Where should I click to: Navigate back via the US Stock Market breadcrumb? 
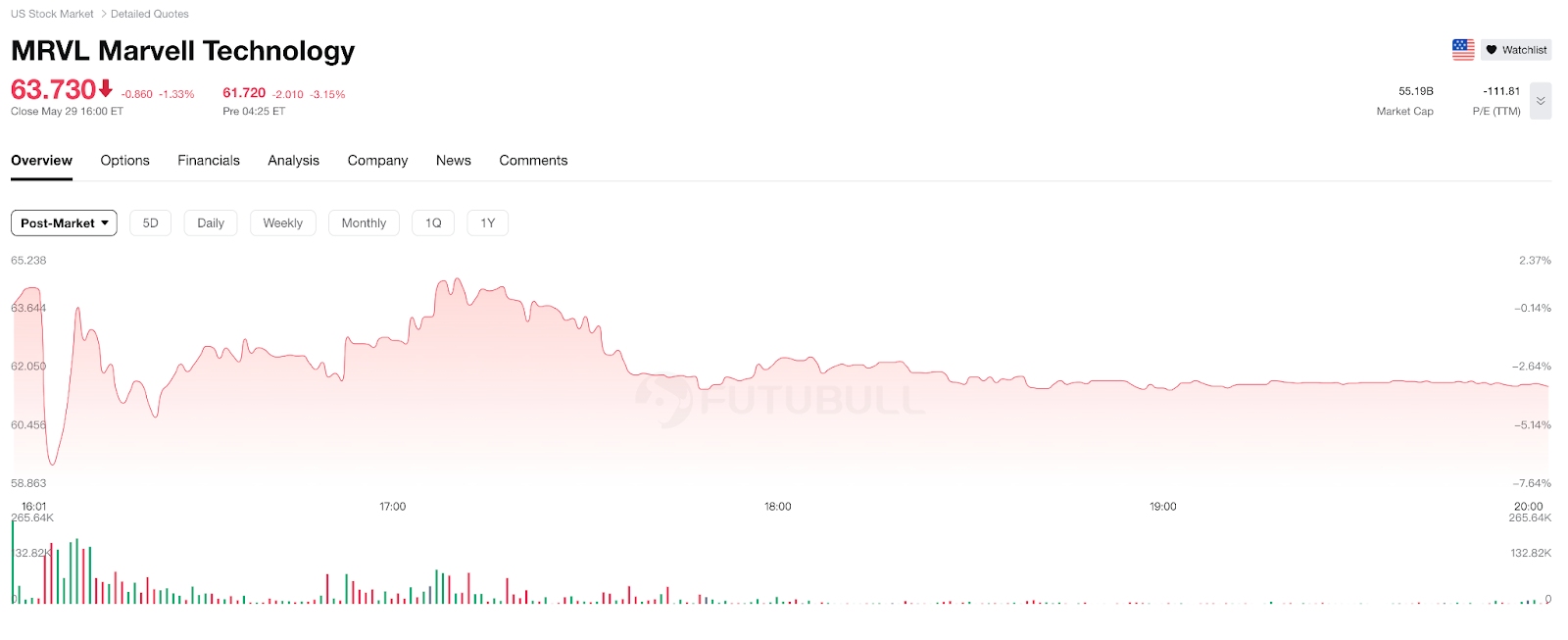[52, 13]
